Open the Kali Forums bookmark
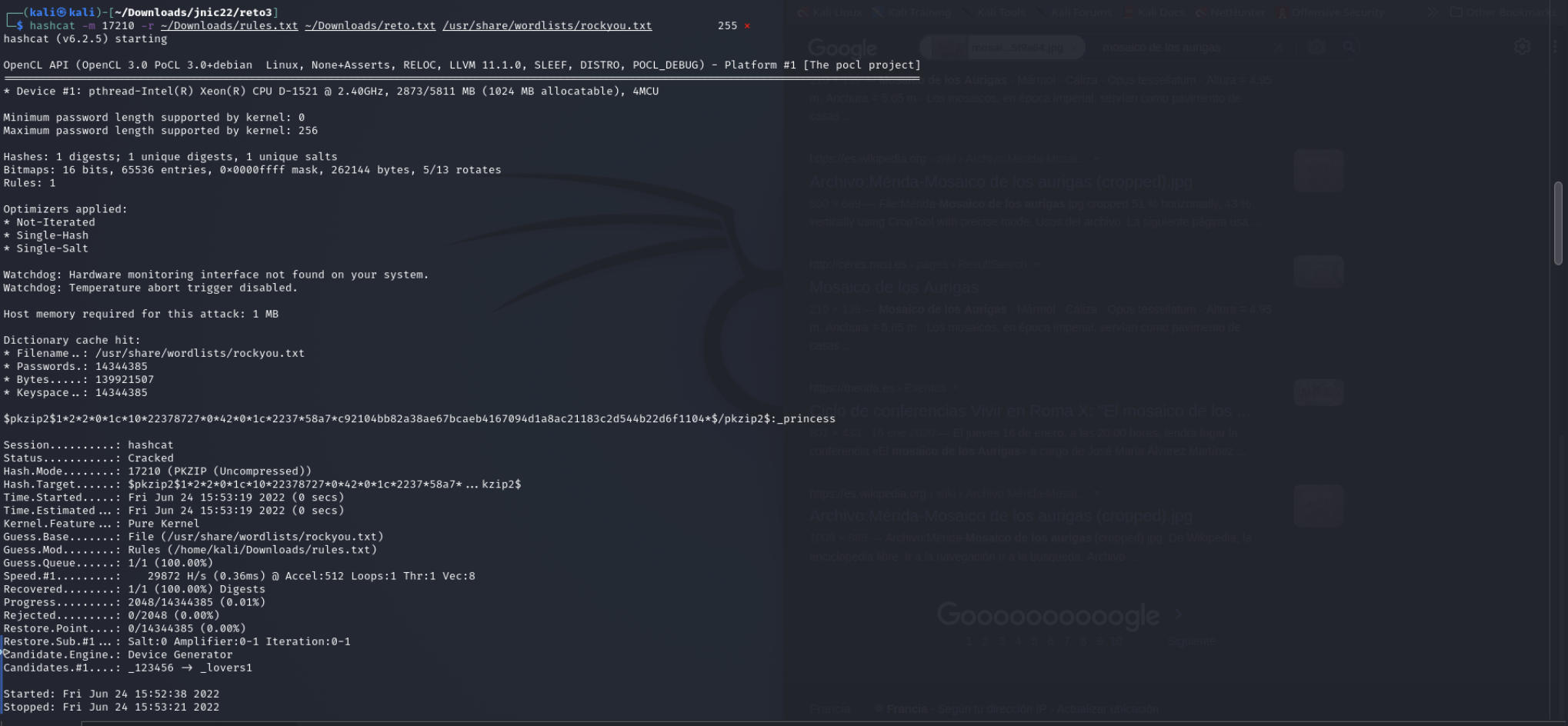Viewport: 1568px width, 726px height. tap(1074, 12)
